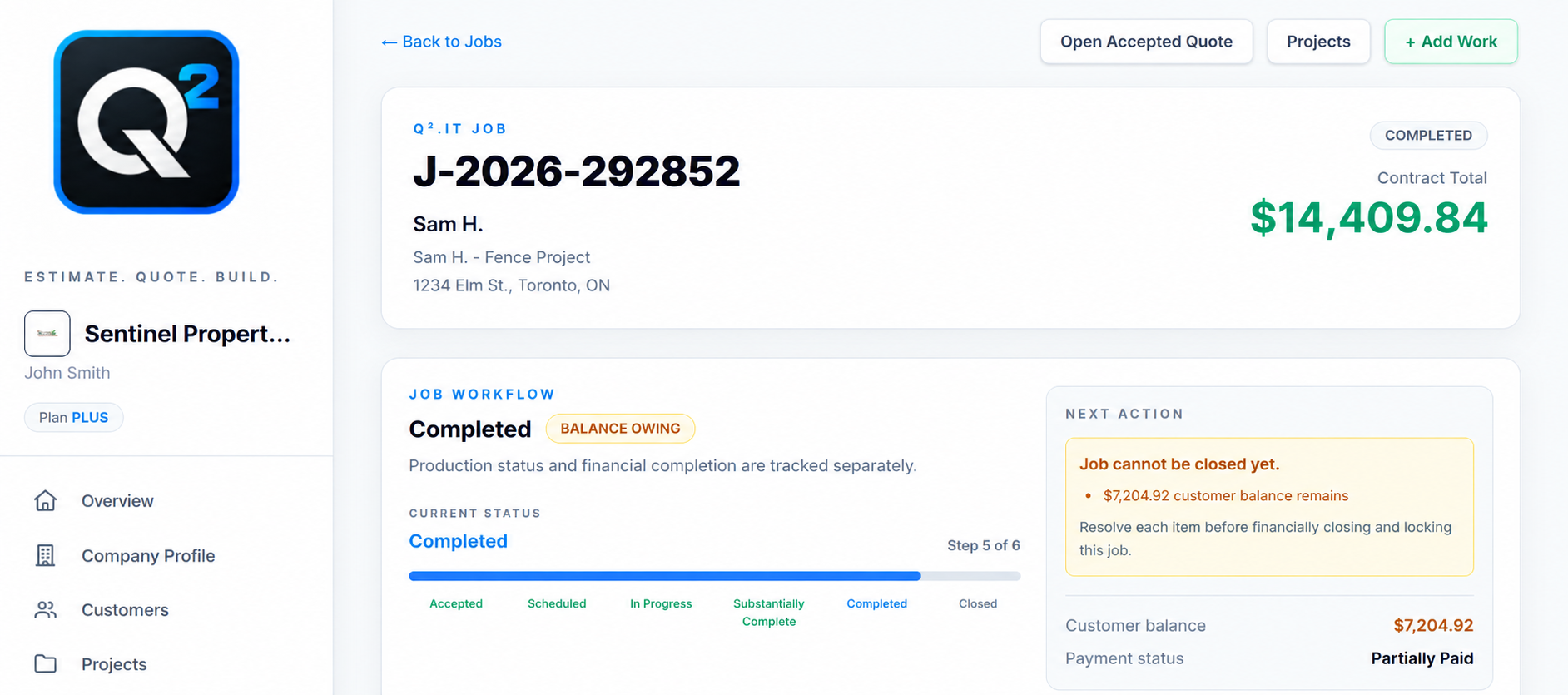Click the Q² app logo
Image resolution: width=1568 pixels, height=695 pixels.
[x=146, y=122]
